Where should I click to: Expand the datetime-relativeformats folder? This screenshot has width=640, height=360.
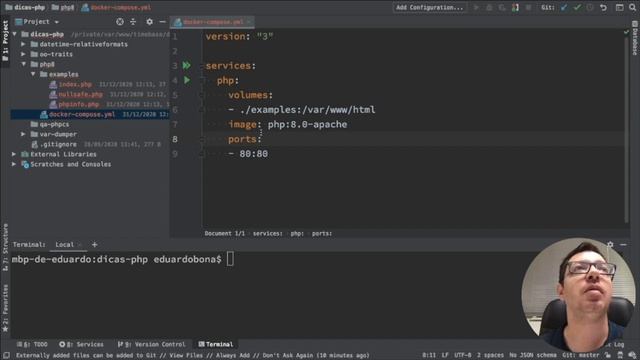(23, 44)
